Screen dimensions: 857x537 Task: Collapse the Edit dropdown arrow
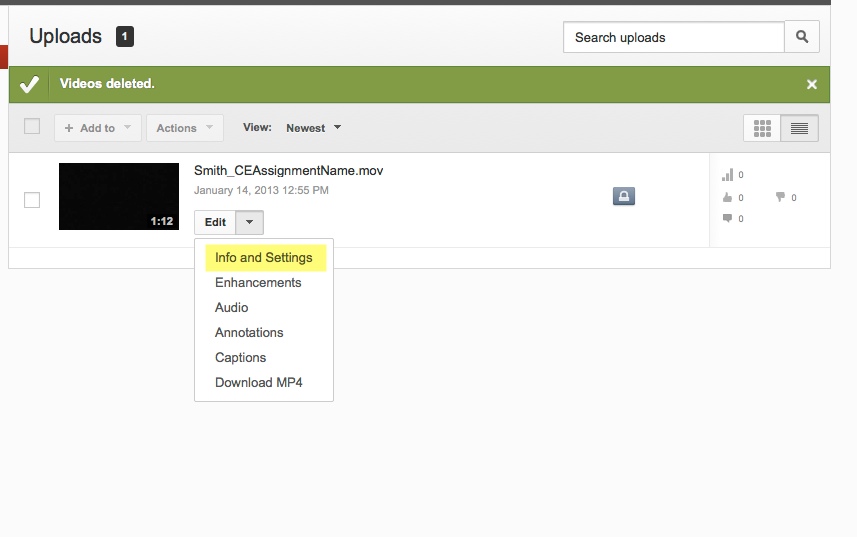250,222
